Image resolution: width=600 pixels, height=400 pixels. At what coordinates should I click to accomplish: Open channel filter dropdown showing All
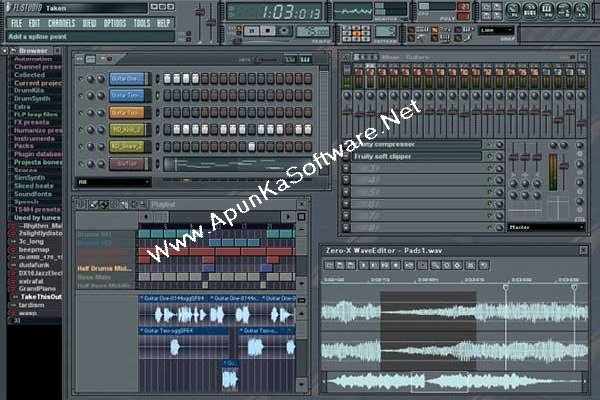[114, 182]
